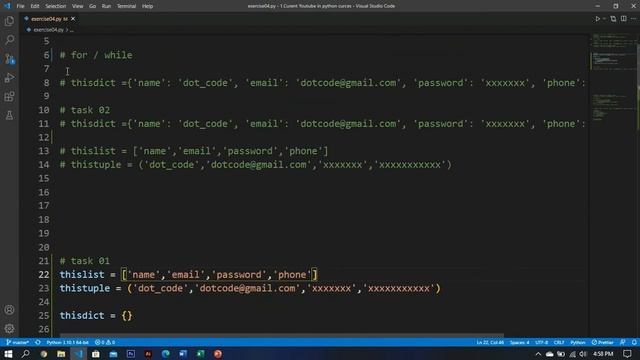Click 'thisdict = {}' on line 25
The image size is (640, 360).
pos(96,316)
